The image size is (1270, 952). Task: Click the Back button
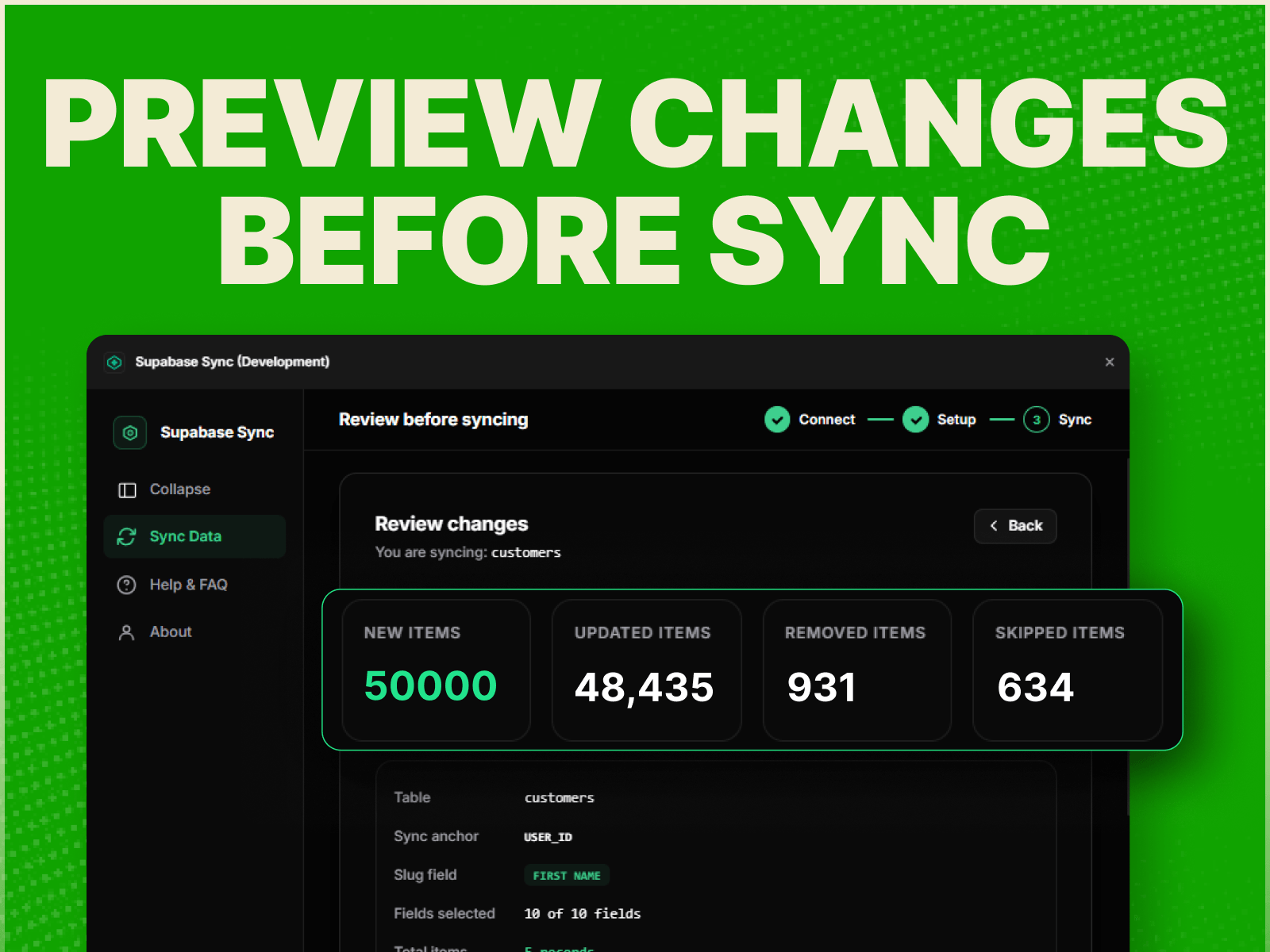click(1015, 526)
